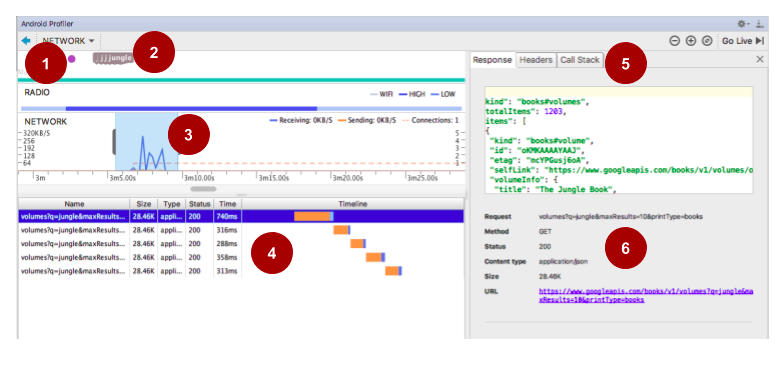Click the Timeline column header
The image size is (782, 368).
point(353,204)
